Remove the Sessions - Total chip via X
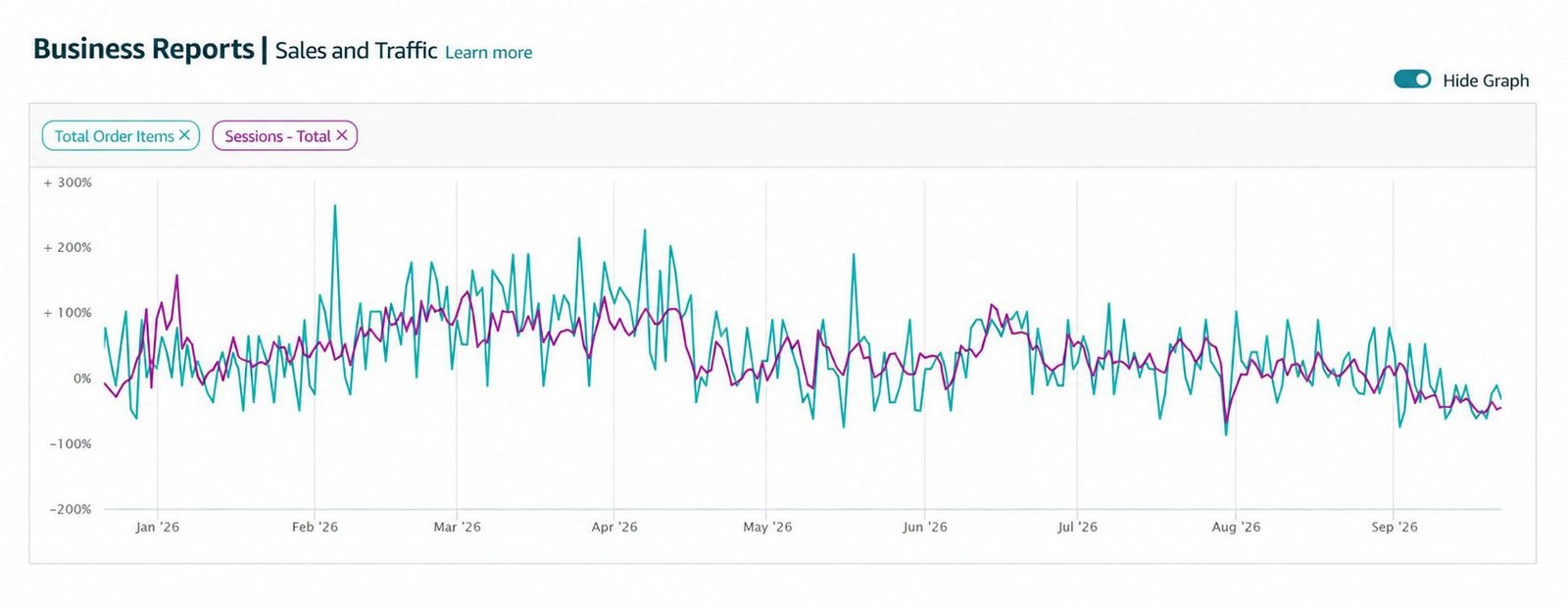Image resolution: width=1568 pixels, height=608 pixels. [x=342, y=135]
